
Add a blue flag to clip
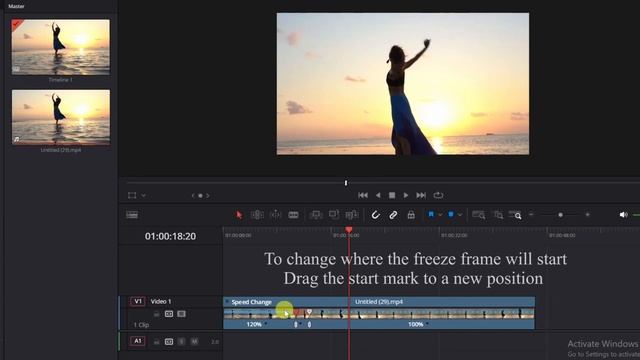(x=431, y=214)
